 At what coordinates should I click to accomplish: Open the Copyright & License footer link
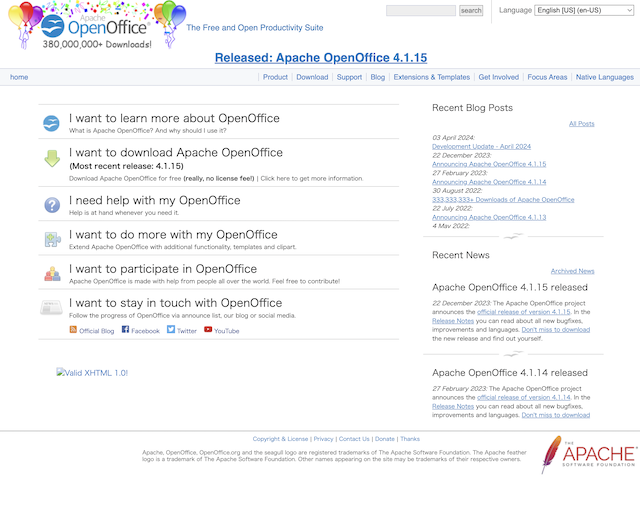tap(280, 439)
